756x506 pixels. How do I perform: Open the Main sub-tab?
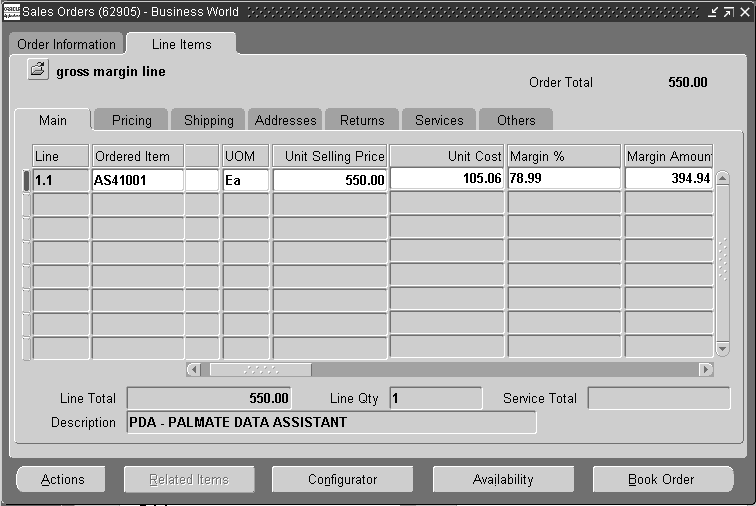point(53,120)
